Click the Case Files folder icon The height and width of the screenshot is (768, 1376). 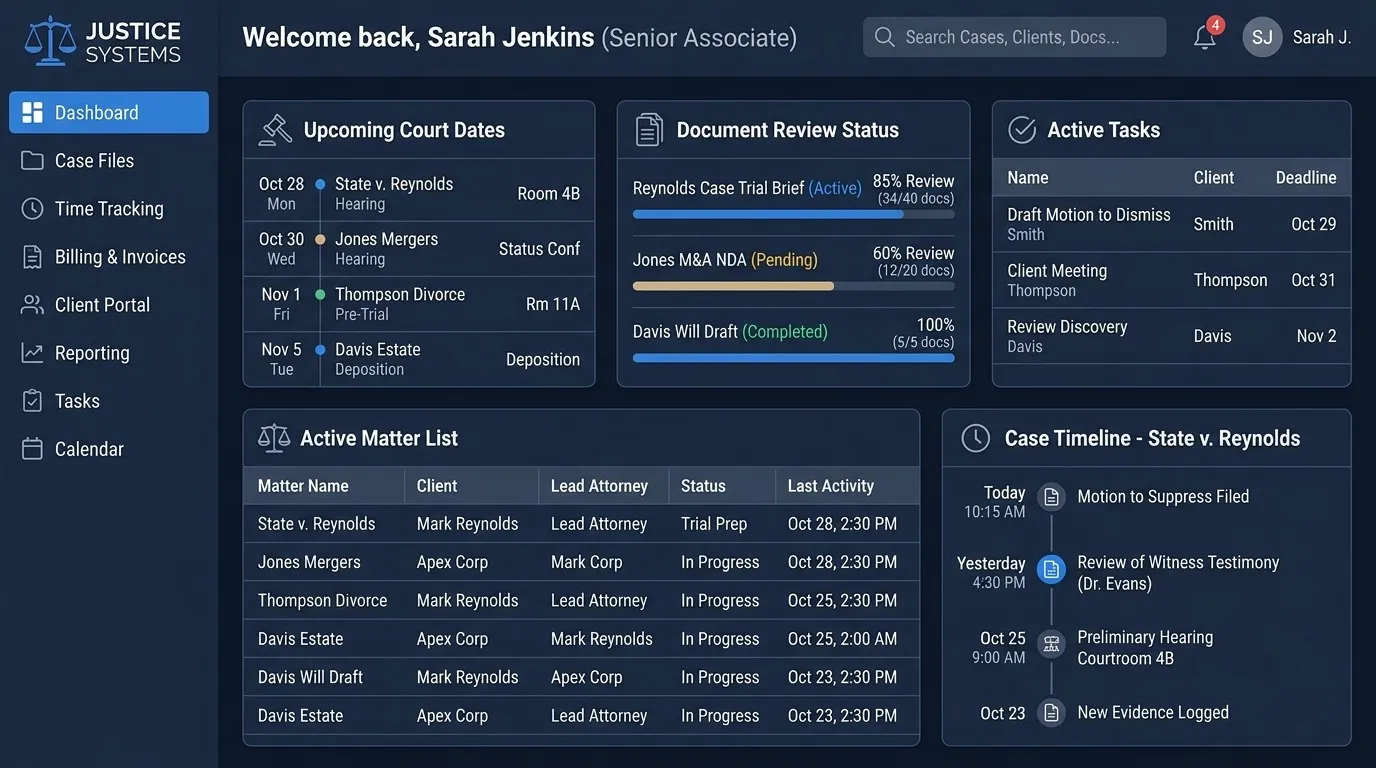[x=32, y=161]
